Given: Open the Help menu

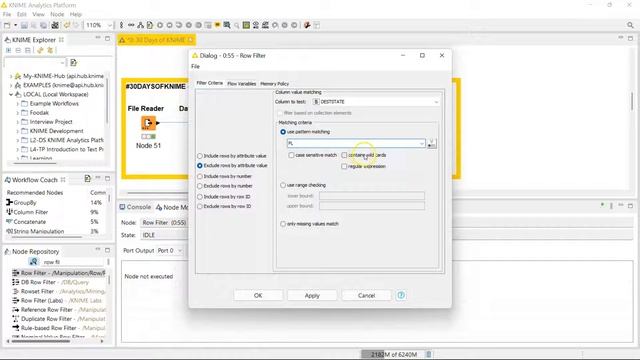Looking at the screenshot, I should (76, 14).
